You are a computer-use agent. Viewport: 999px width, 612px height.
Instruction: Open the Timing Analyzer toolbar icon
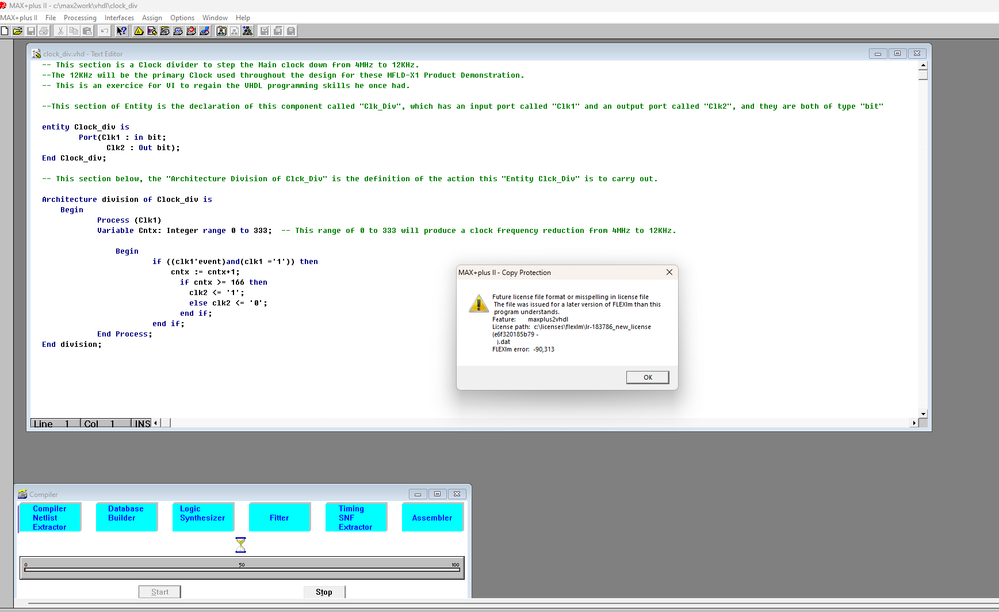(191, 31)
